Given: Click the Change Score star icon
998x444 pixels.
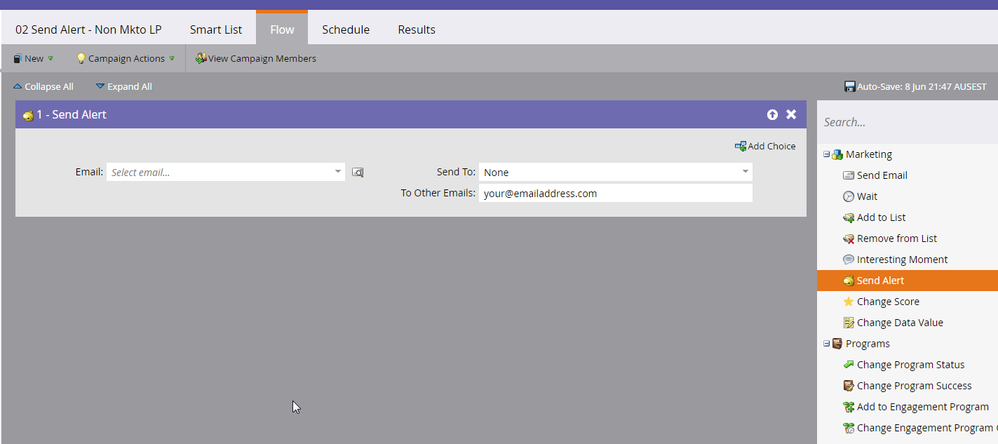Looking at the screenshot, I should pyautogui.click(x=848, y=302).
